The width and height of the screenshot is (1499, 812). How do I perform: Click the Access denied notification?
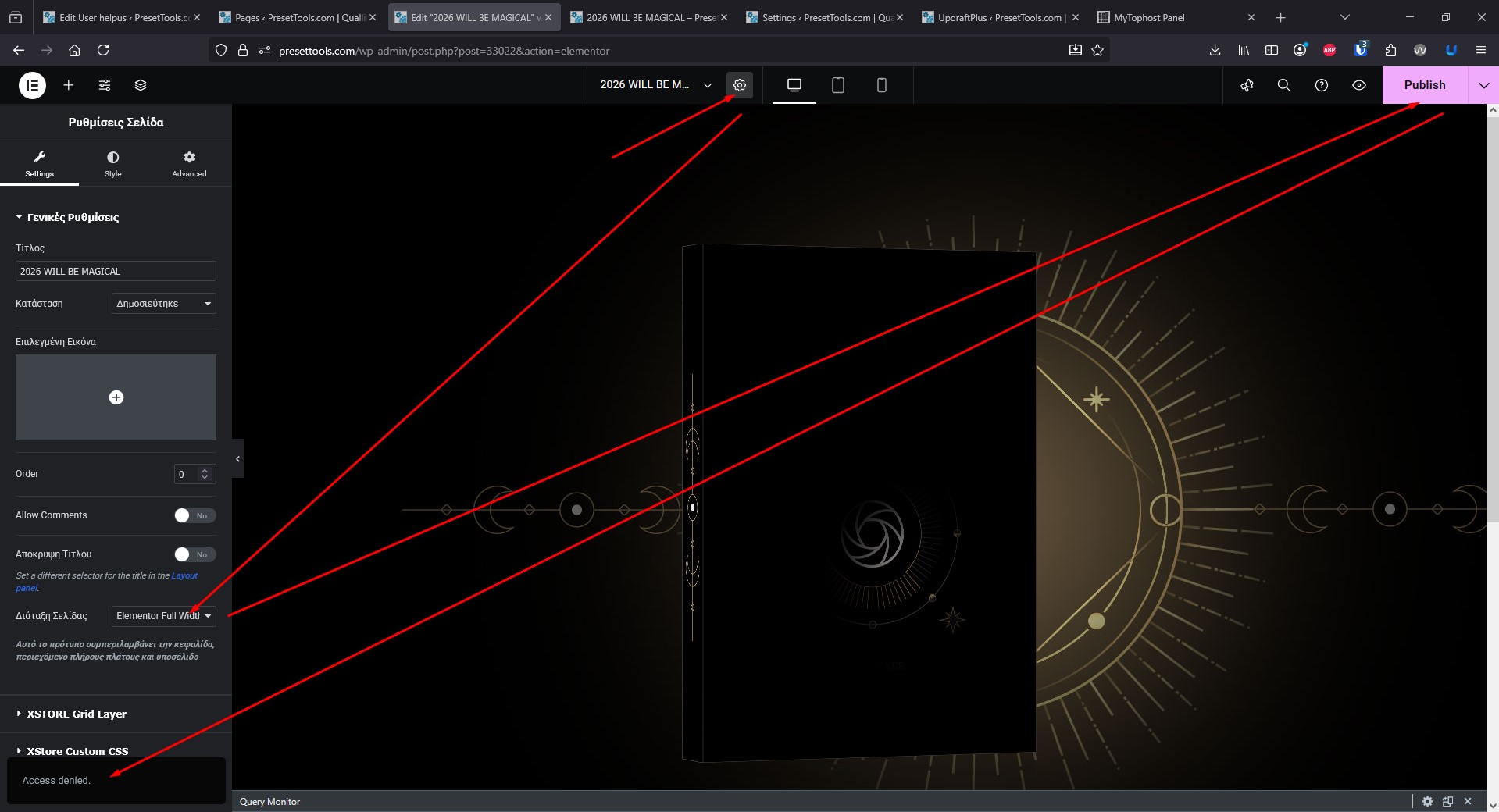(116, 780)
